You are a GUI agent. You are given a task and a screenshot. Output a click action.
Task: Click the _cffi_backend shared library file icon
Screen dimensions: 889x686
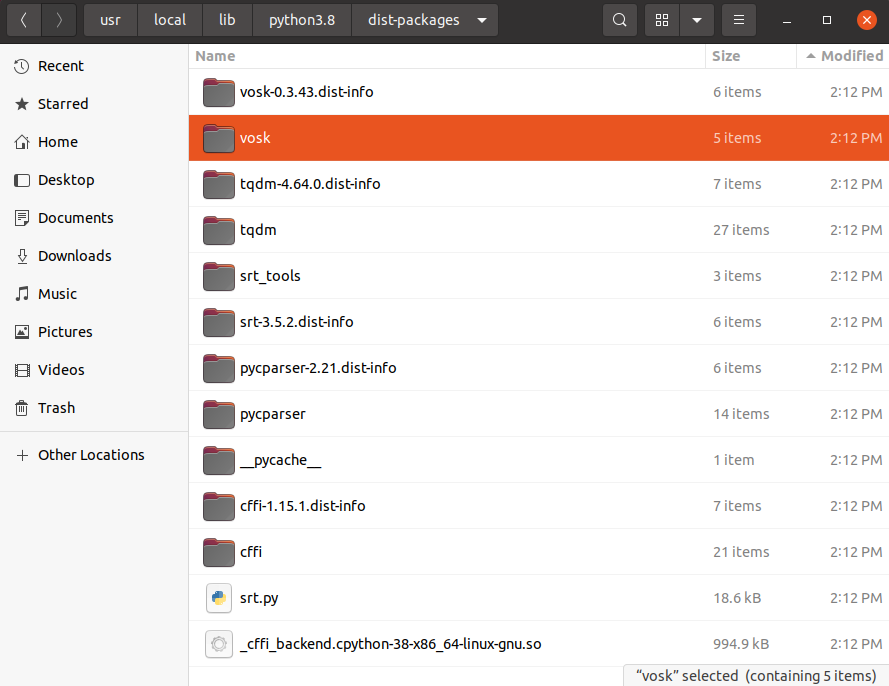coord(218,644)
